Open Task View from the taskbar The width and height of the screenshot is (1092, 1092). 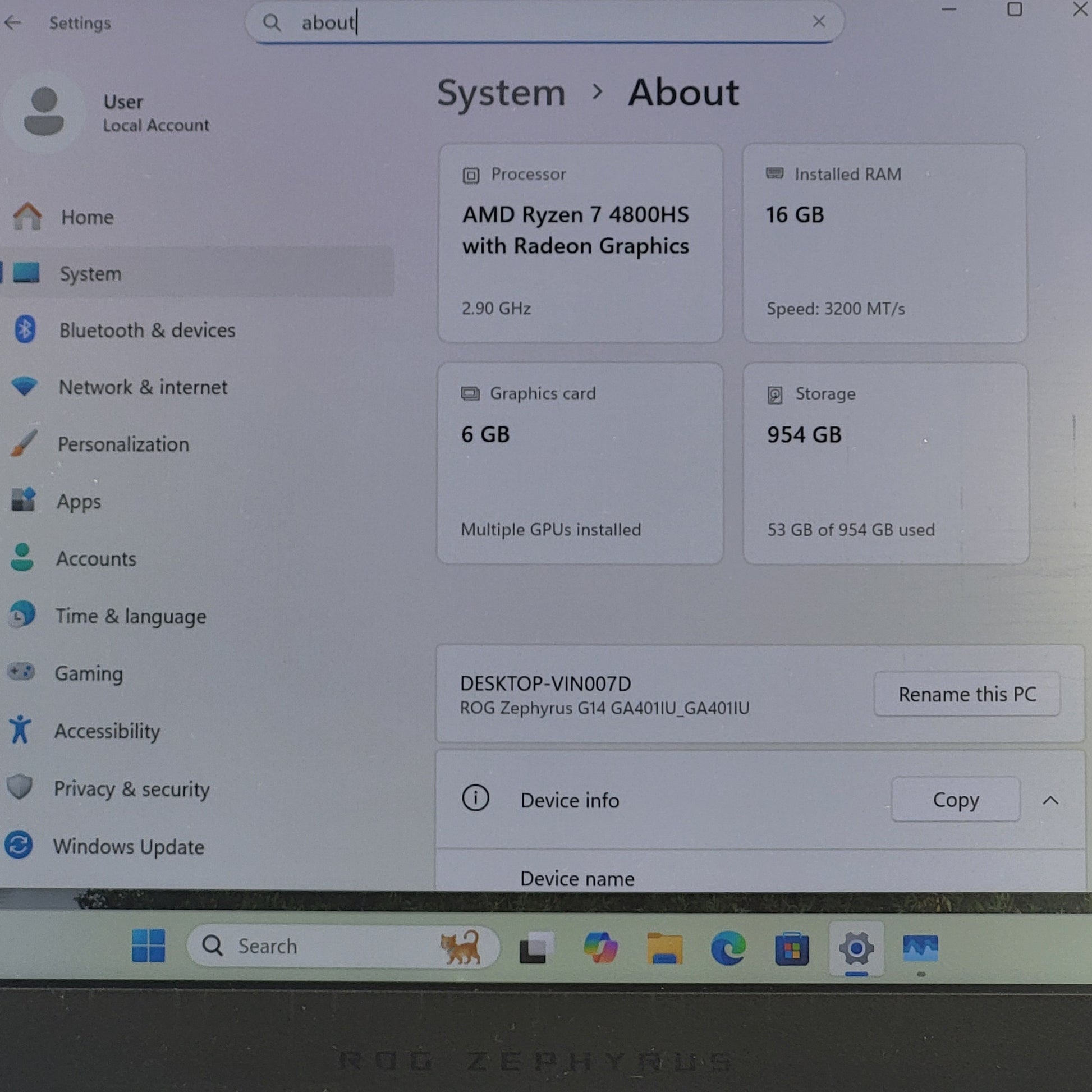point(536,947)
